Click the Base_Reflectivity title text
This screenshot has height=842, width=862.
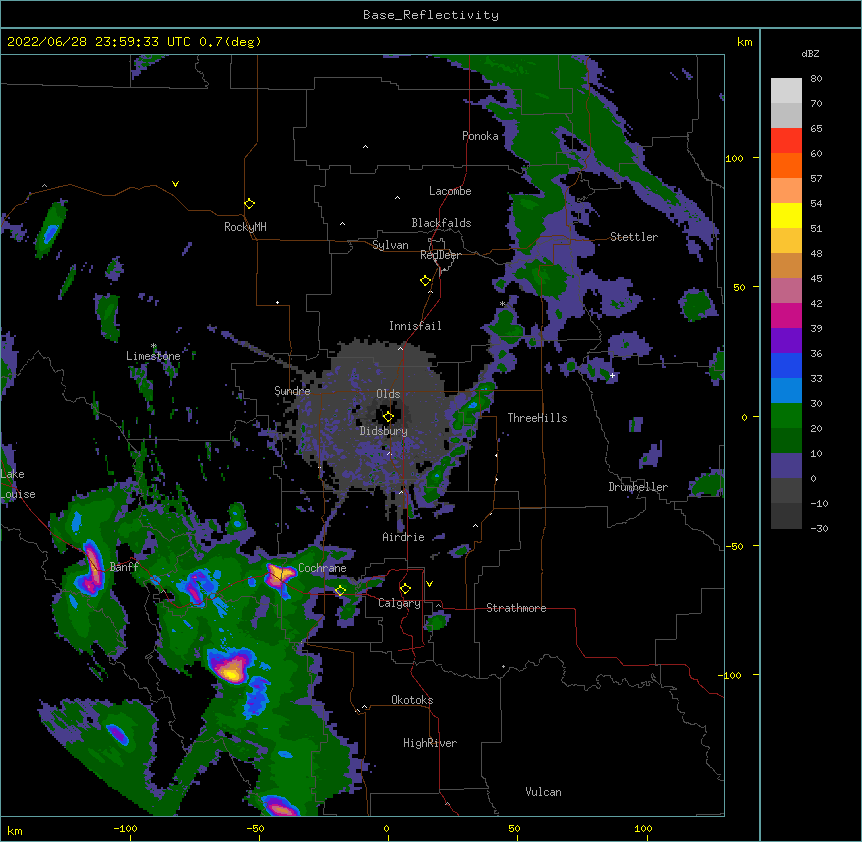pyautogui.click(x=431, y=15)
